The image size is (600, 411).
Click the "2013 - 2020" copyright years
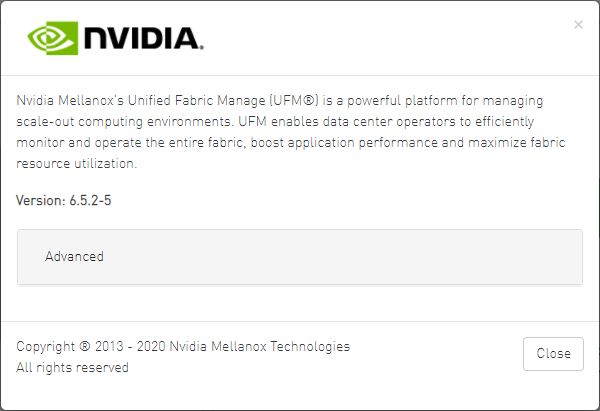click(129, 347)
